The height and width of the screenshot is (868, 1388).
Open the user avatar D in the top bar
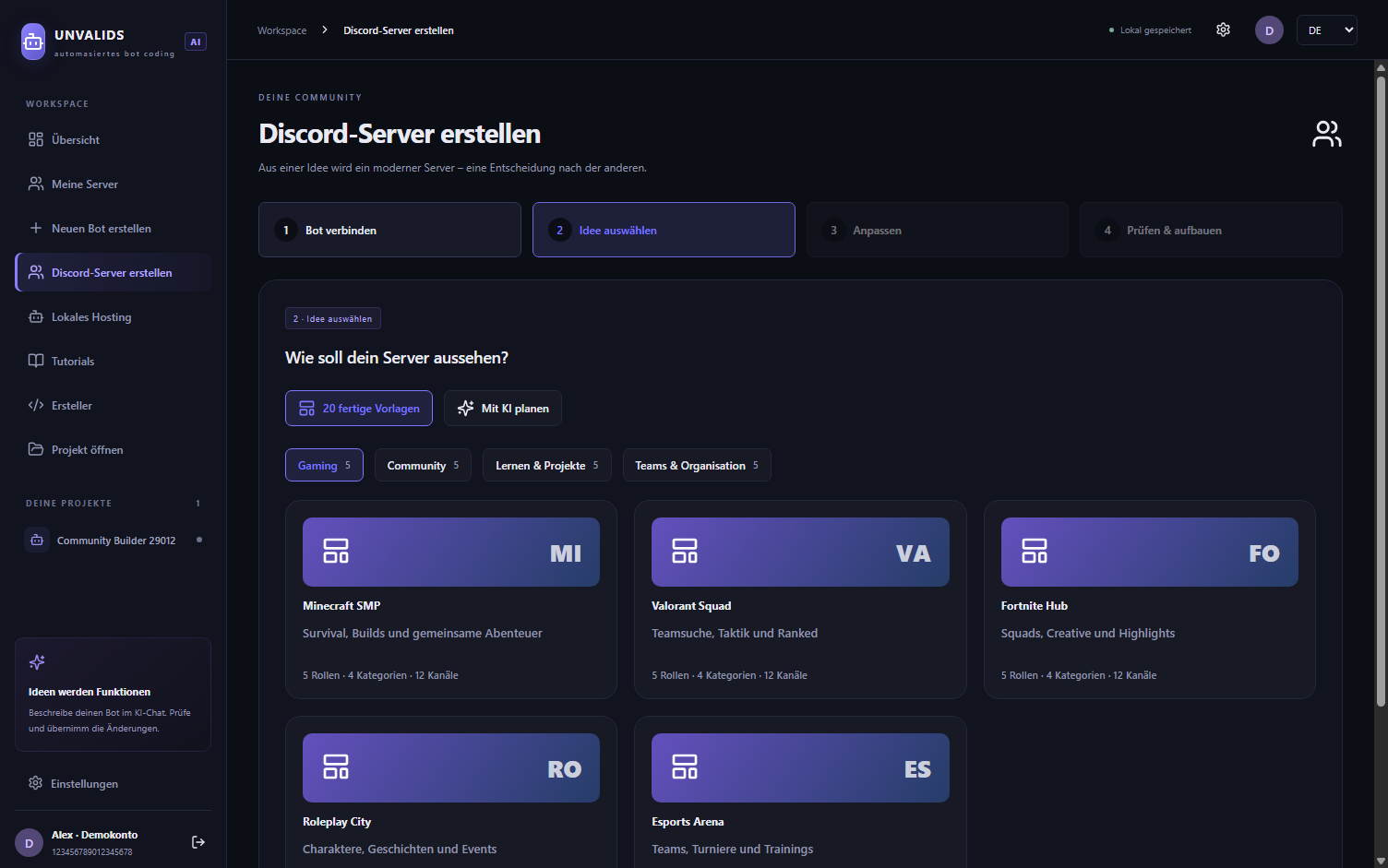[1269, 30]
